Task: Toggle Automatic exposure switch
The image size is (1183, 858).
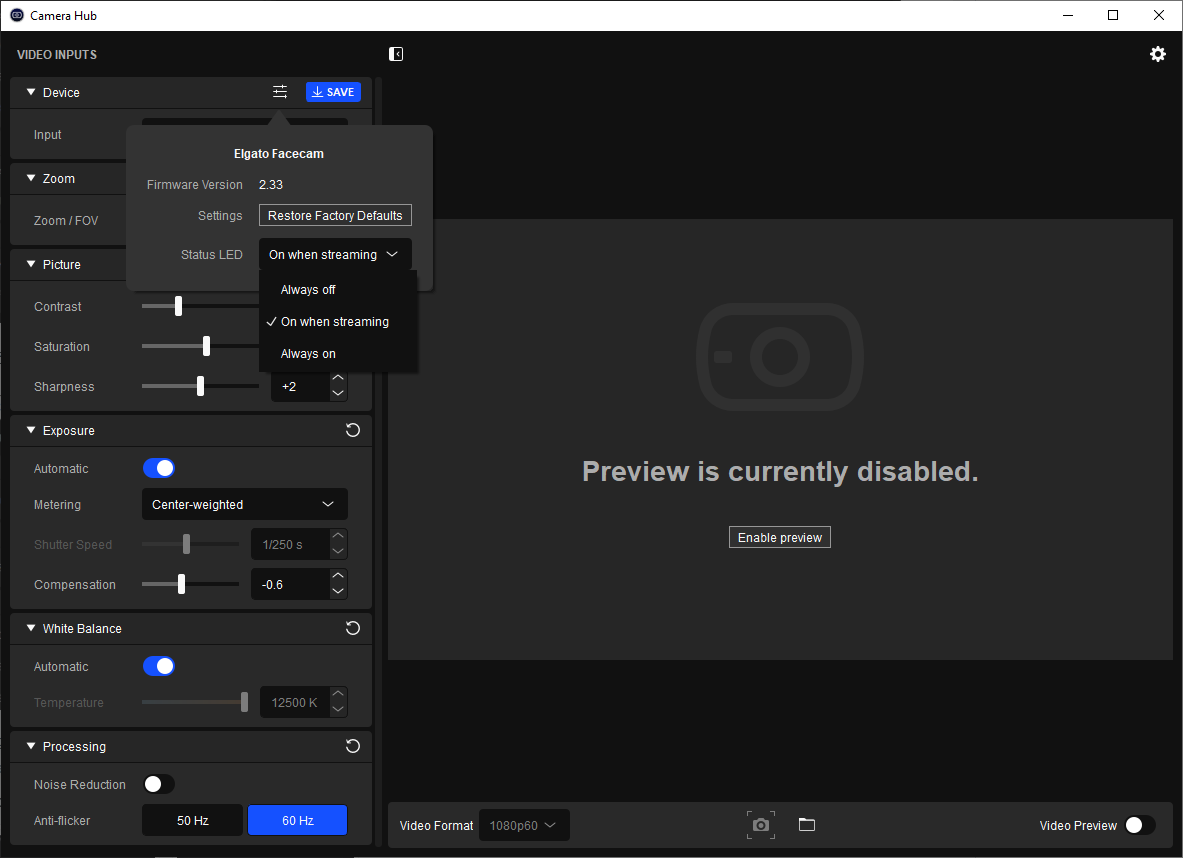Action: (x=159, y=468)
